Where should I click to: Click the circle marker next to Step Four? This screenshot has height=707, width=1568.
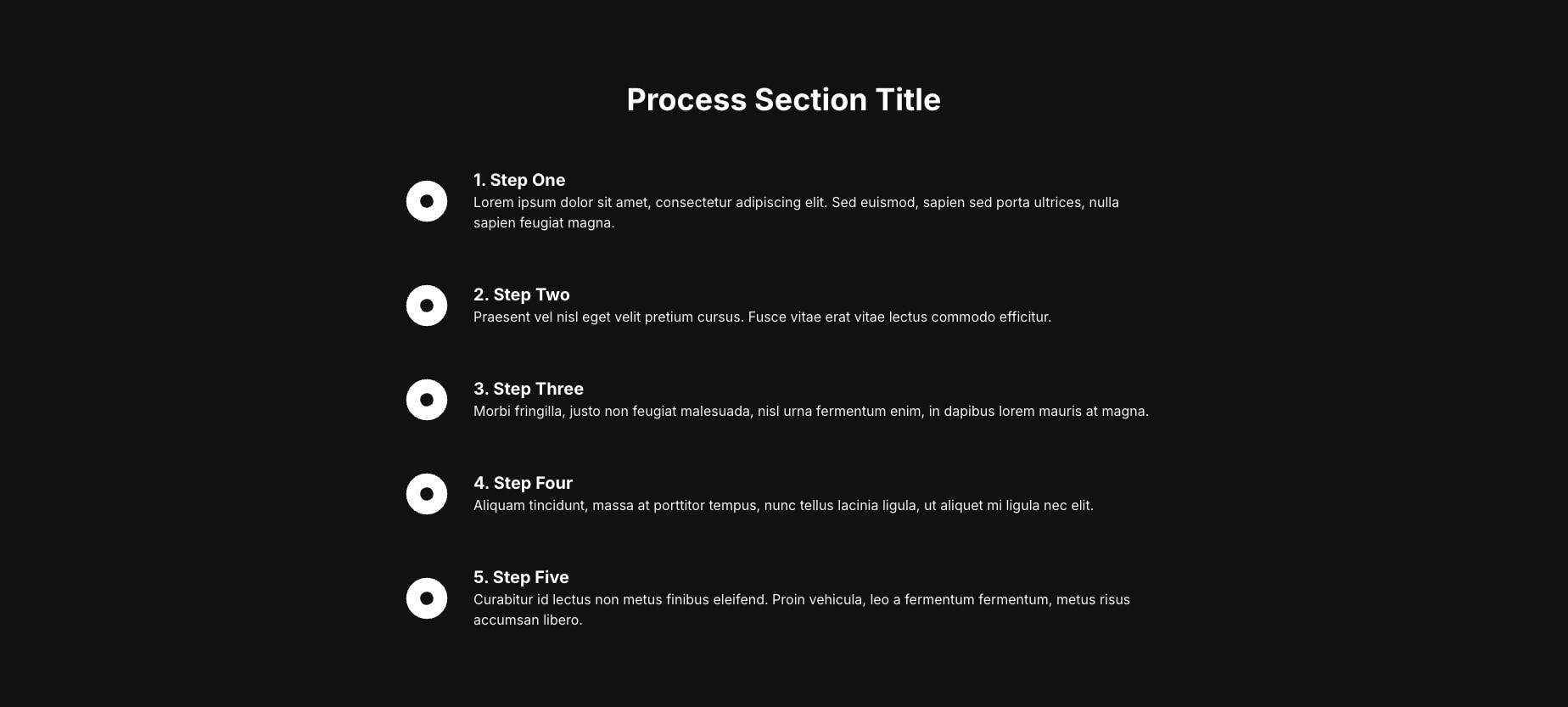click(x=427, y=494)
